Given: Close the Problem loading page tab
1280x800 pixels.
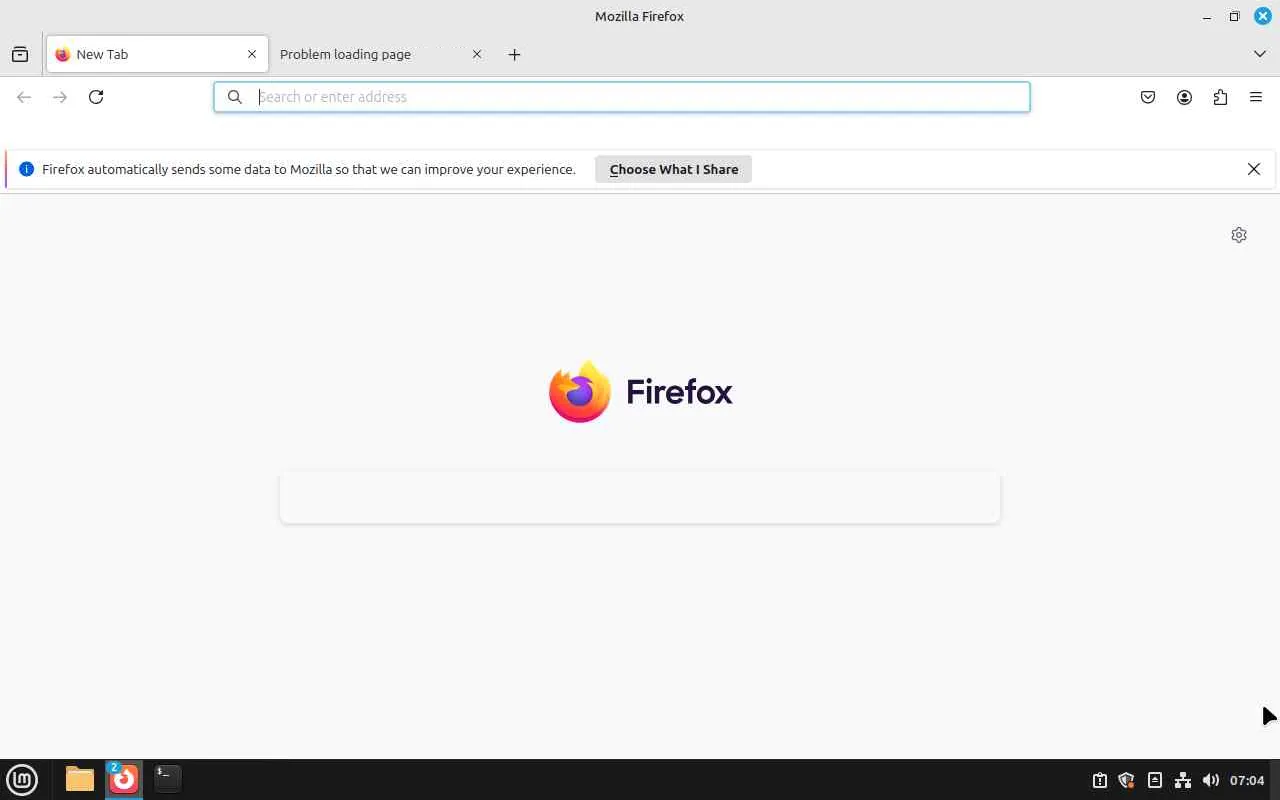Looking at the screenshot, I should click(x=477, y=54).
